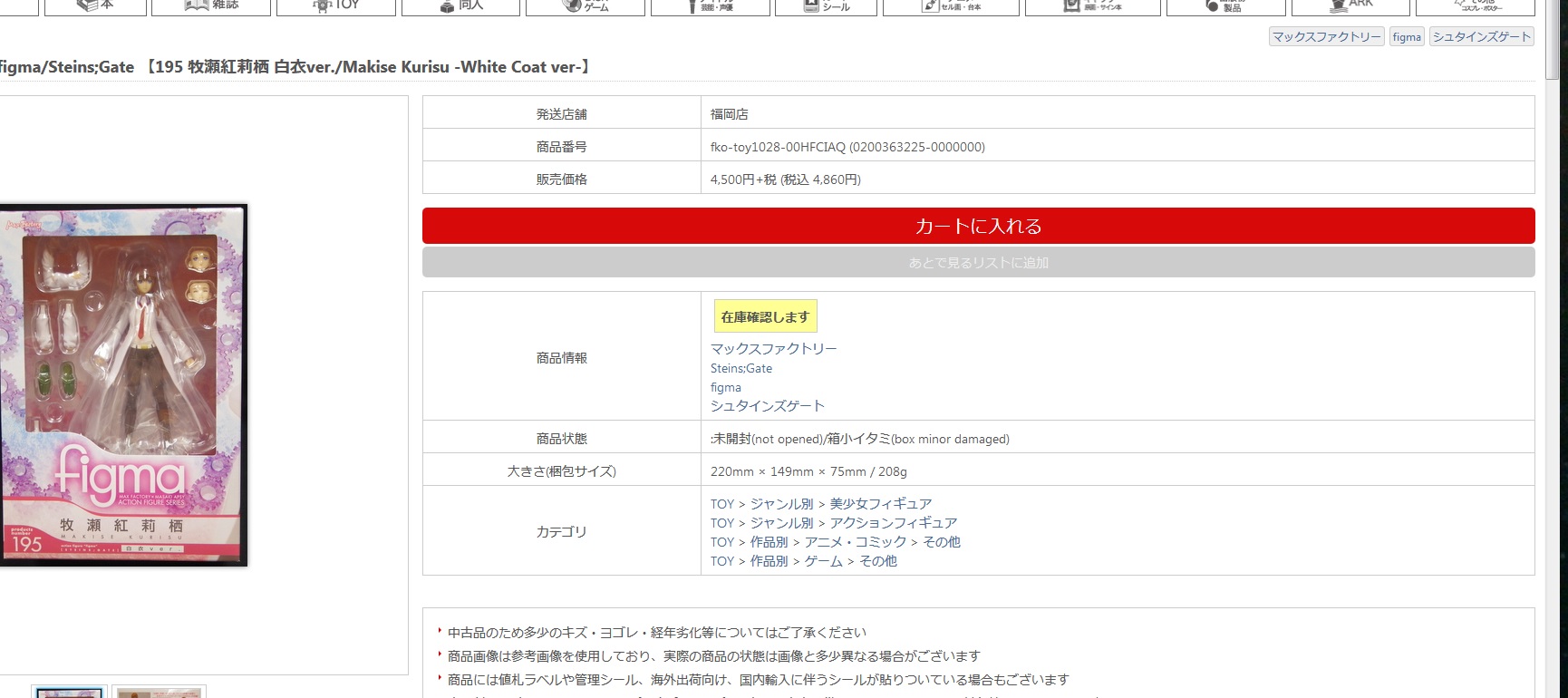Follow the アクションフィギュア category link
This screenshot has height=698, width=1568.
click(x=894, y=523)
